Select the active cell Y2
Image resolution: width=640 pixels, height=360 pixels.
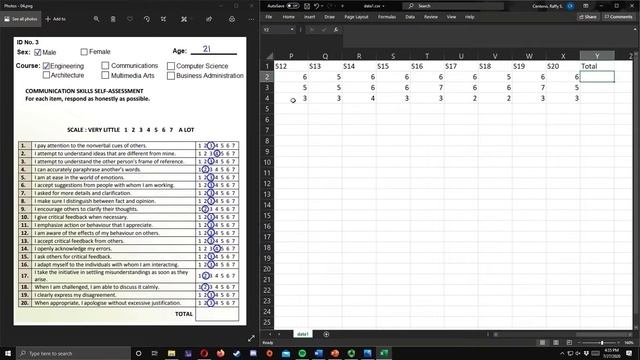[x=597, y=77]
